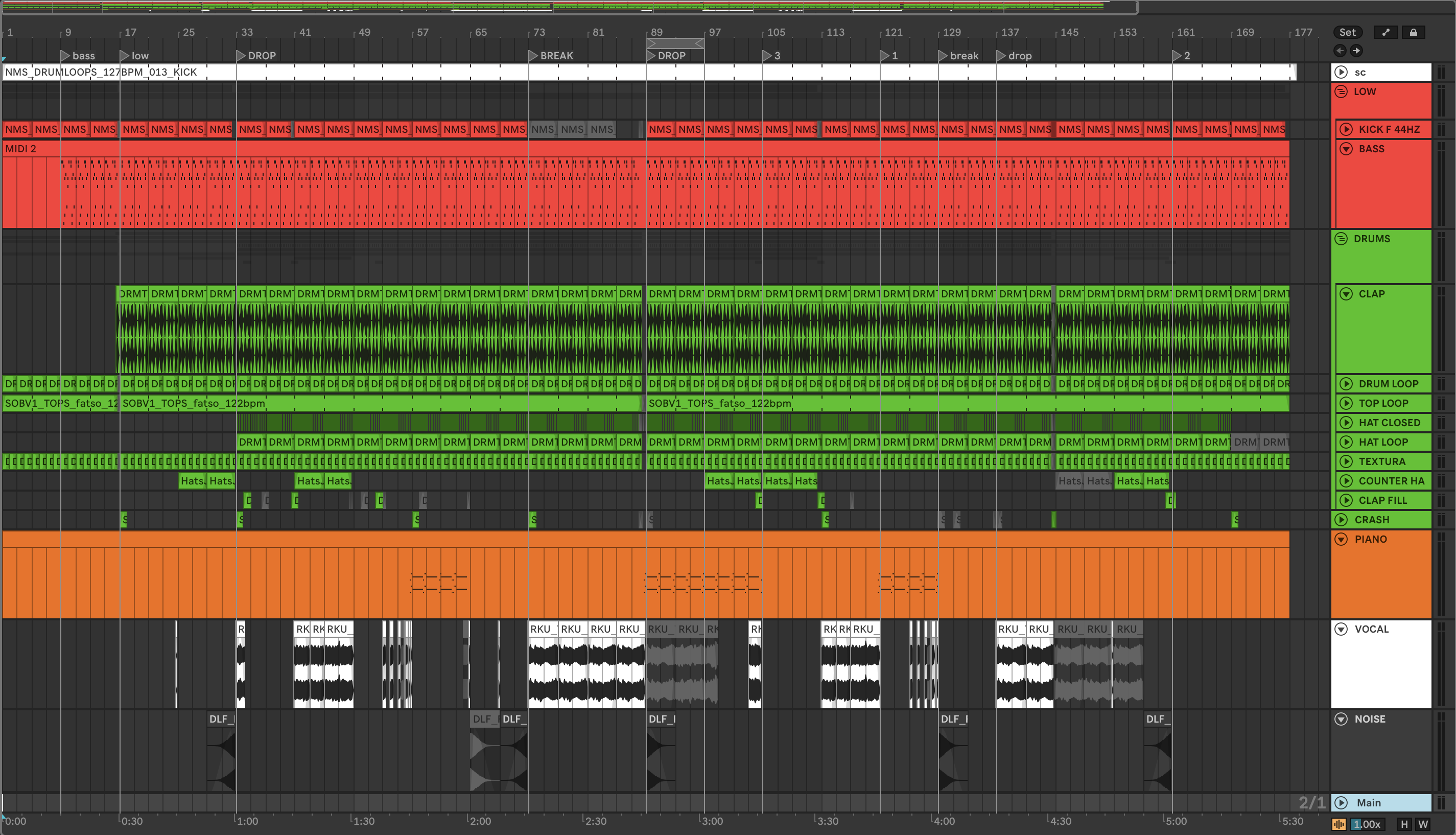Unfold the Main track
This screenshot has width=1456, height=835.
tap(1341, 803)
